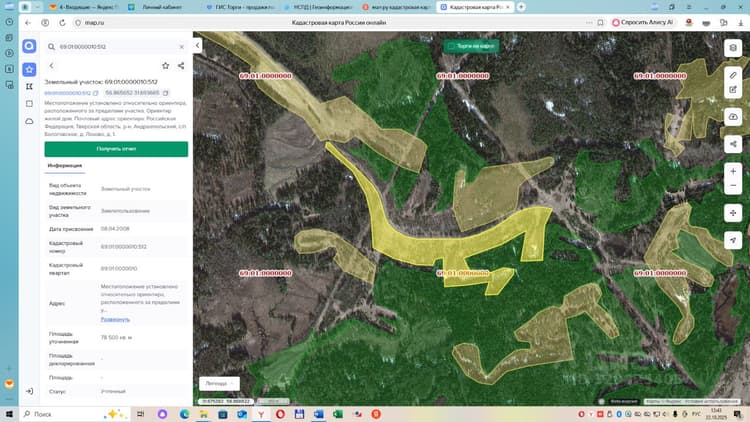This screenshot has height=422, width=750.
Task: Click the blue cadastral number link
Action: (x=67, y=93)
